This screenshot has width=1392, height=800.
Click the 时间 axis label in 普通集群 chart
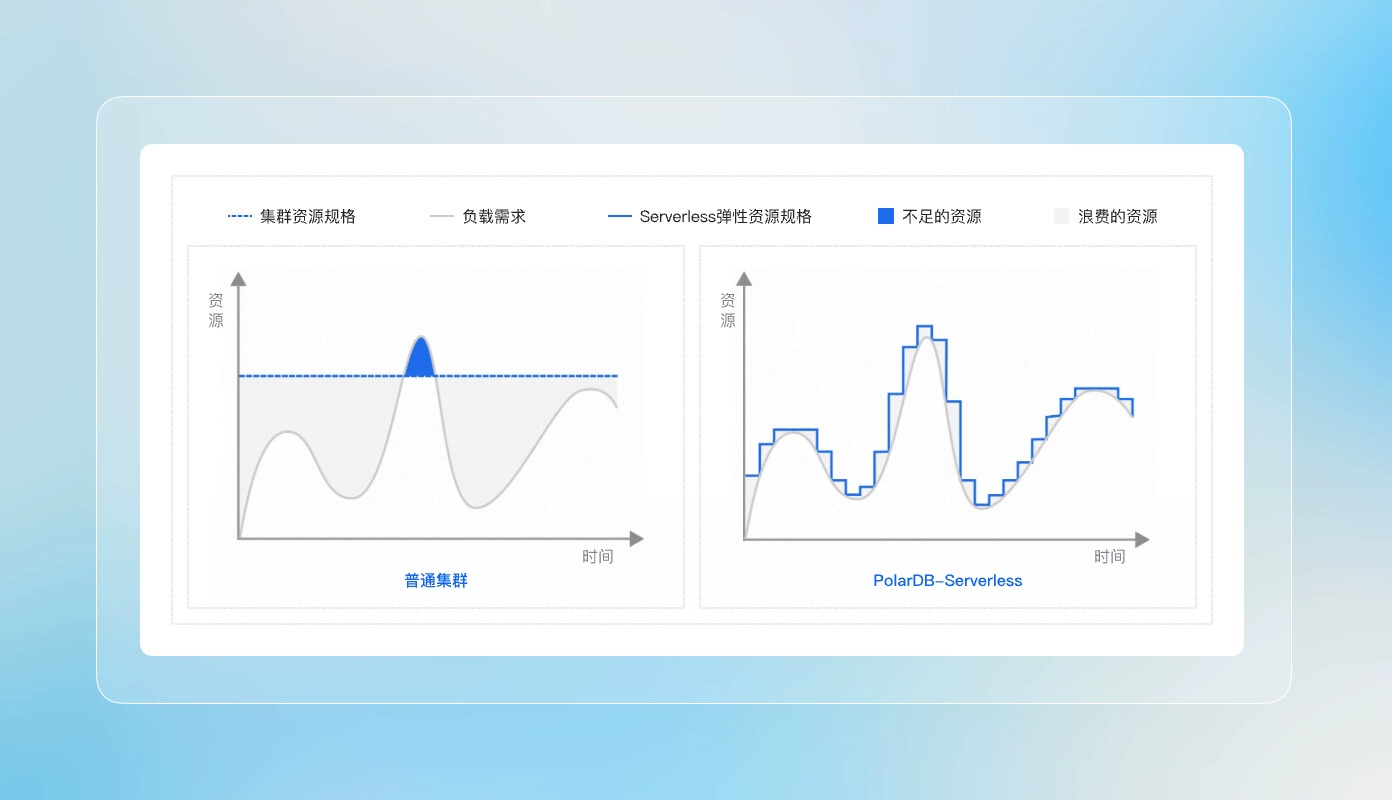click(598, 556)
